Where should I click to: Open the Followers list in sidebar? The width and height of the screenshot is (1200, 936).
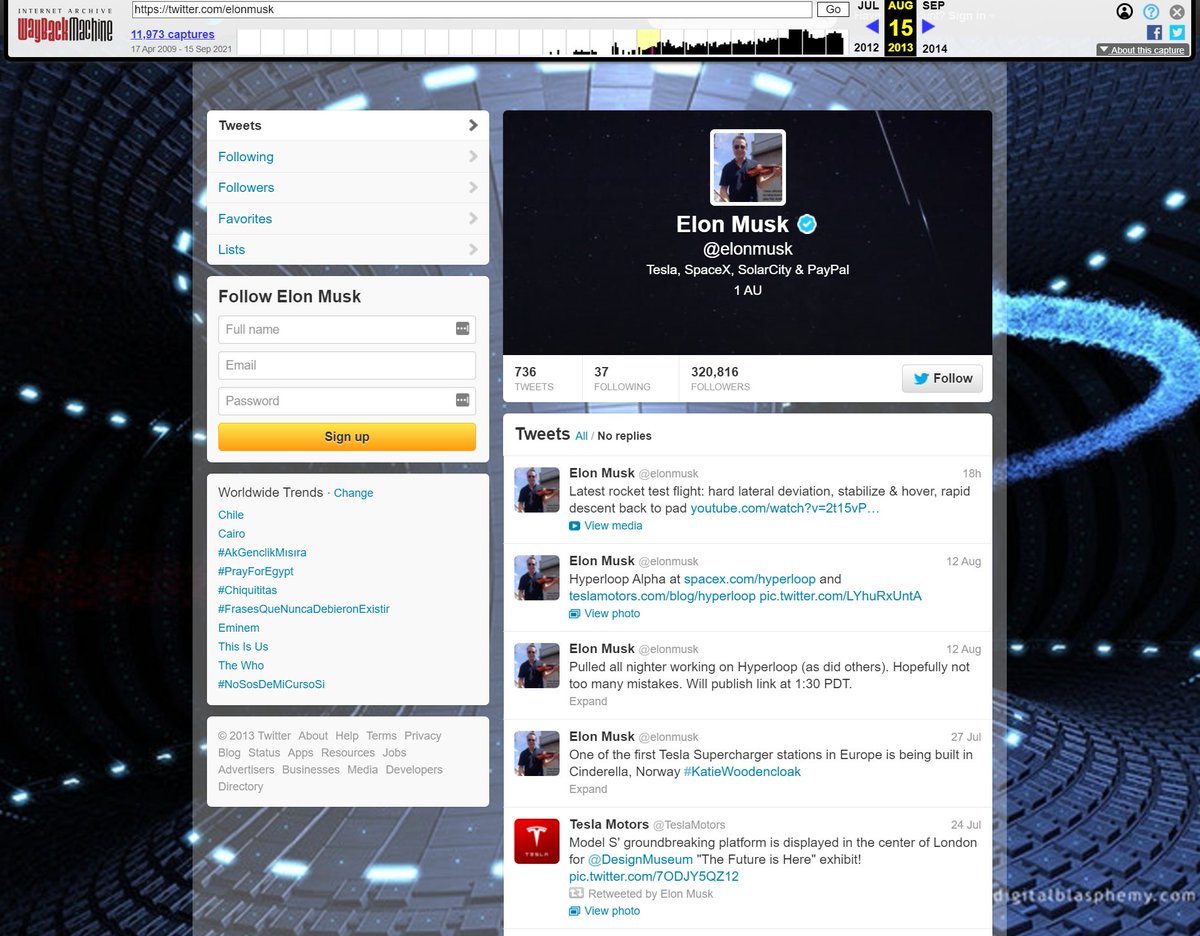click(x=348, y=188)
